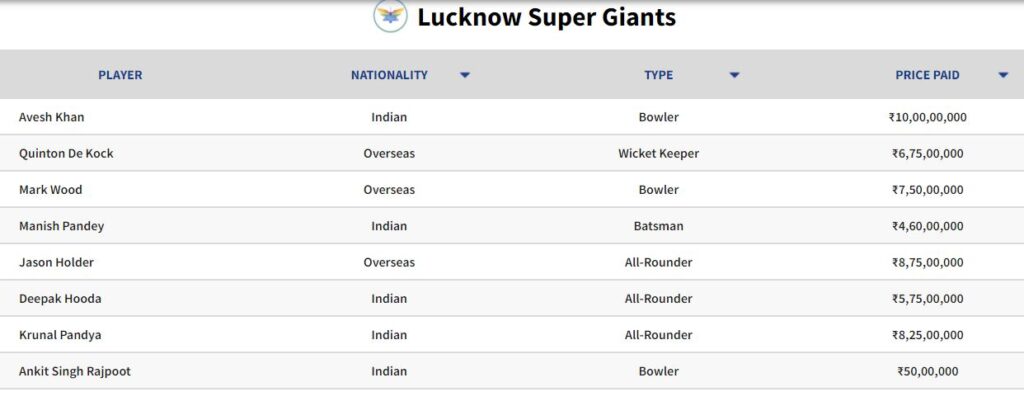Select the TYPE column header label

pyautogui.click(x=658, y=75)
